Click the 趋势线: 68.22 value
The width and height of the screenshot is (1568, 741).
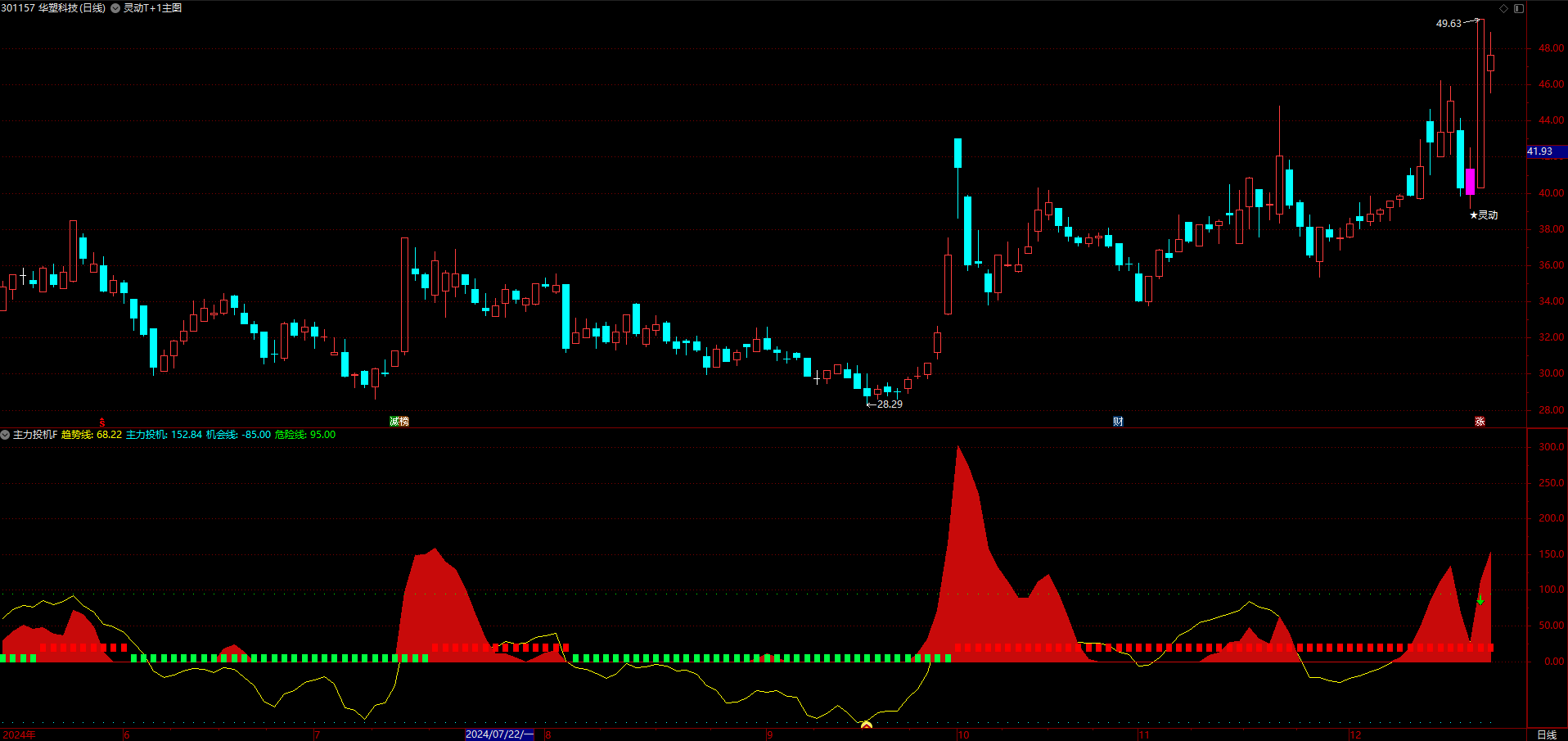pos(92,435)
